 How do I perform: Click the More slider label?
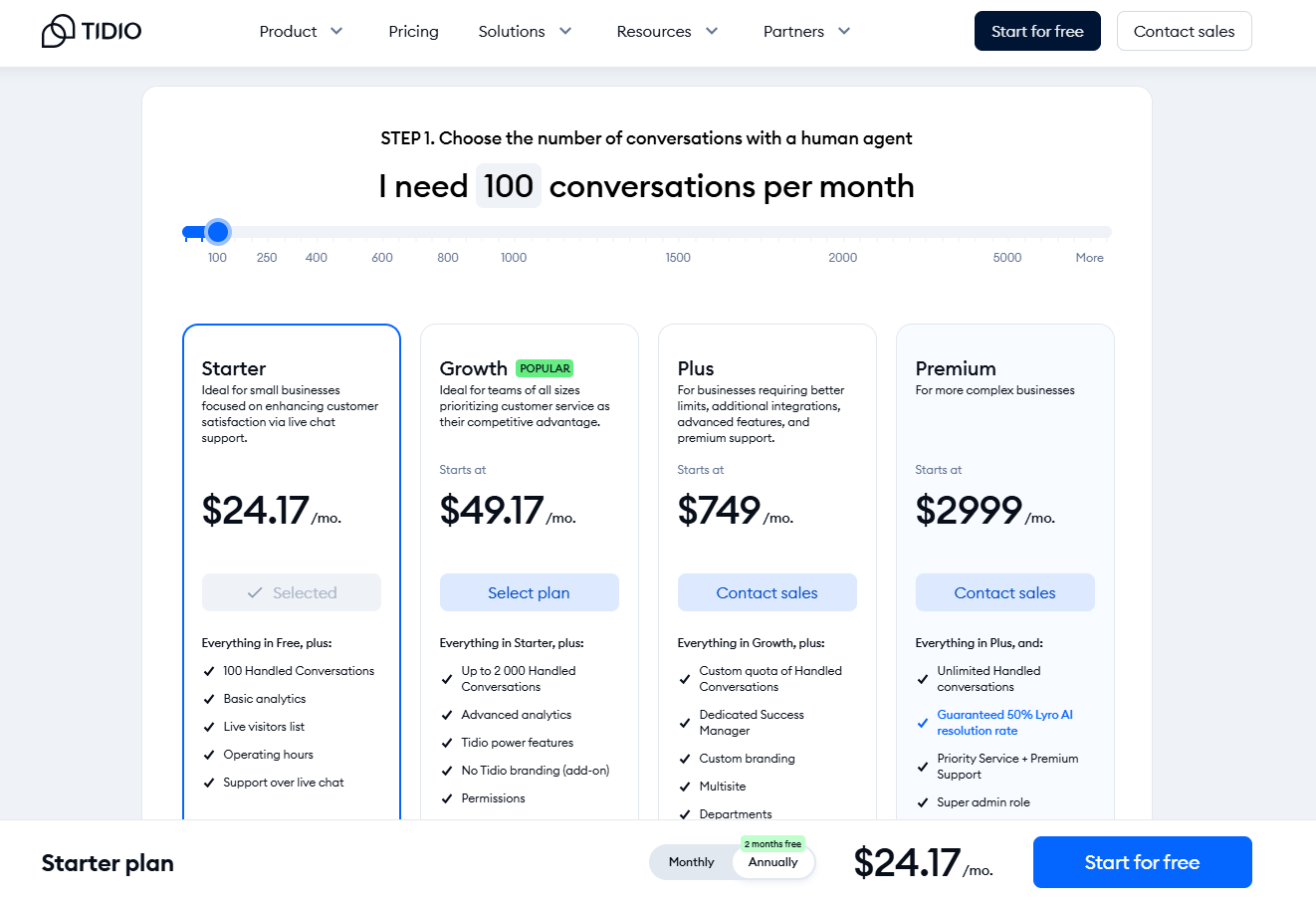[1089, 257]
